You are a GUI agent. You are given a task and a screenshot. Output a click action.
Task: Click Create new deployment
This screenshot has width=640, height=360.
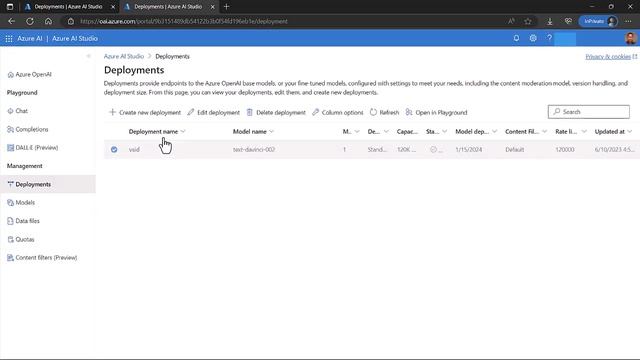tap(145, 112)
